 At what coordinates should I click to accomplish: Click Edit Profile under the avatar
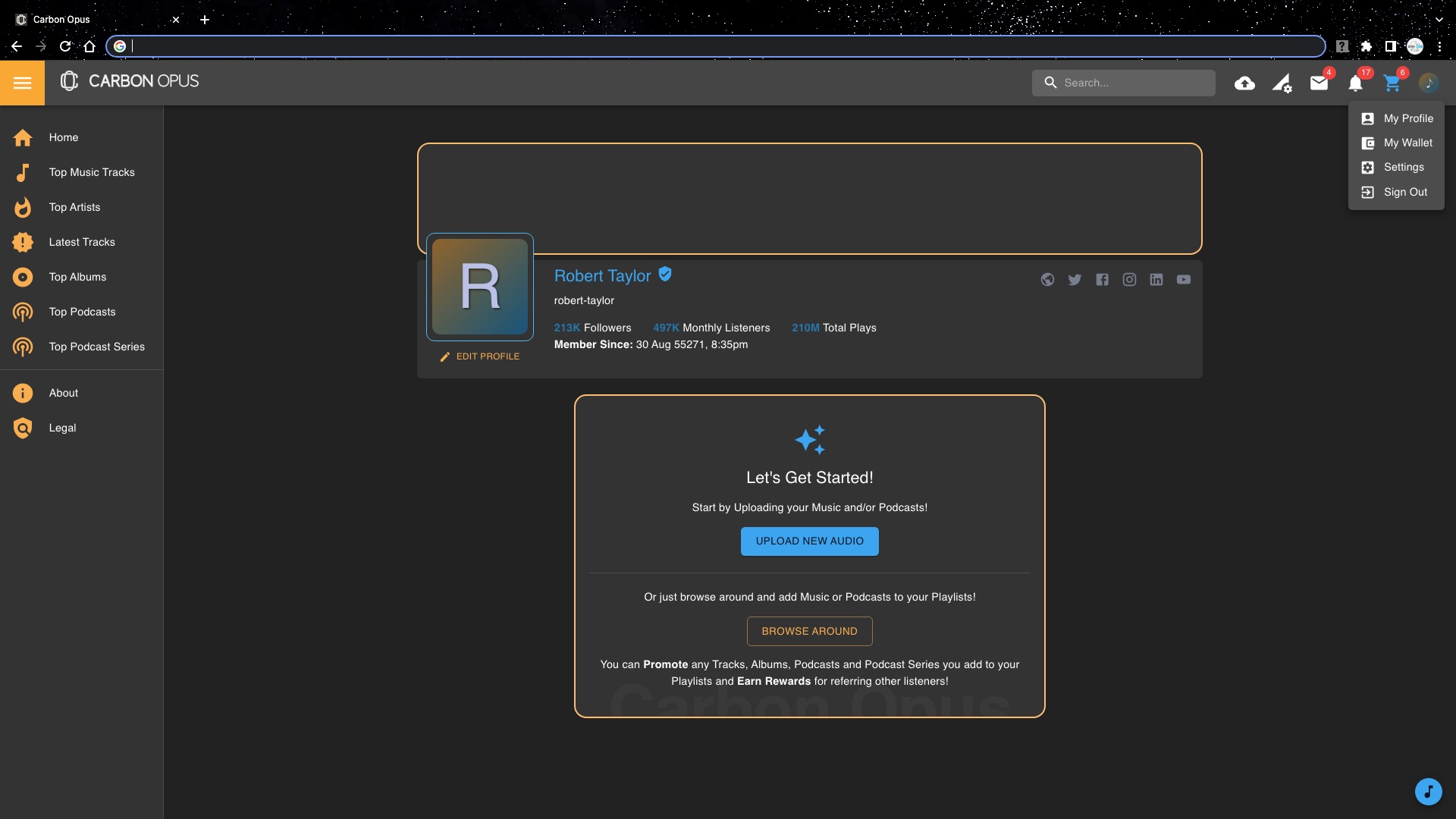(481, 356)
